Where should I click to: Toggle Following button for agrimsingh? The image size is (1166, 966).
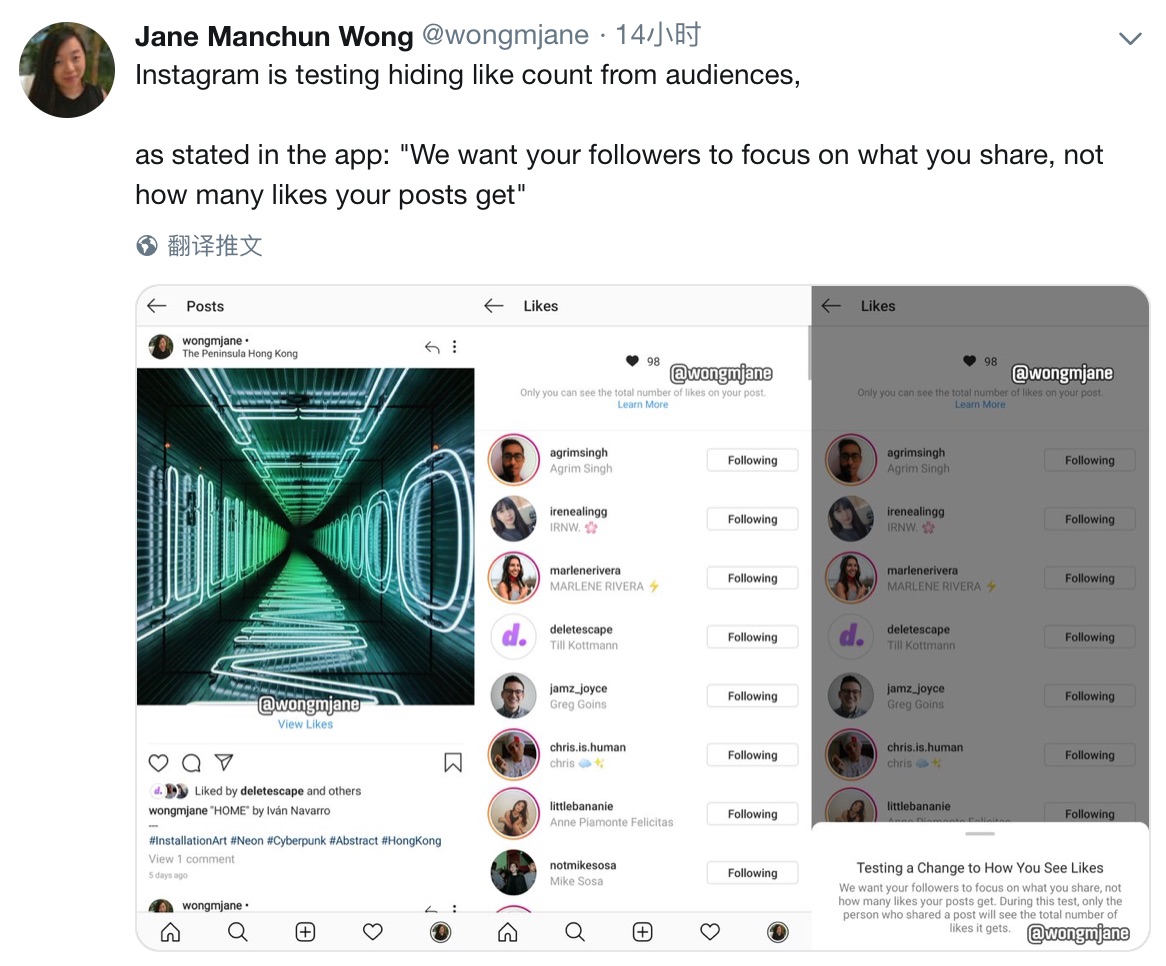(x=752, y=460)
